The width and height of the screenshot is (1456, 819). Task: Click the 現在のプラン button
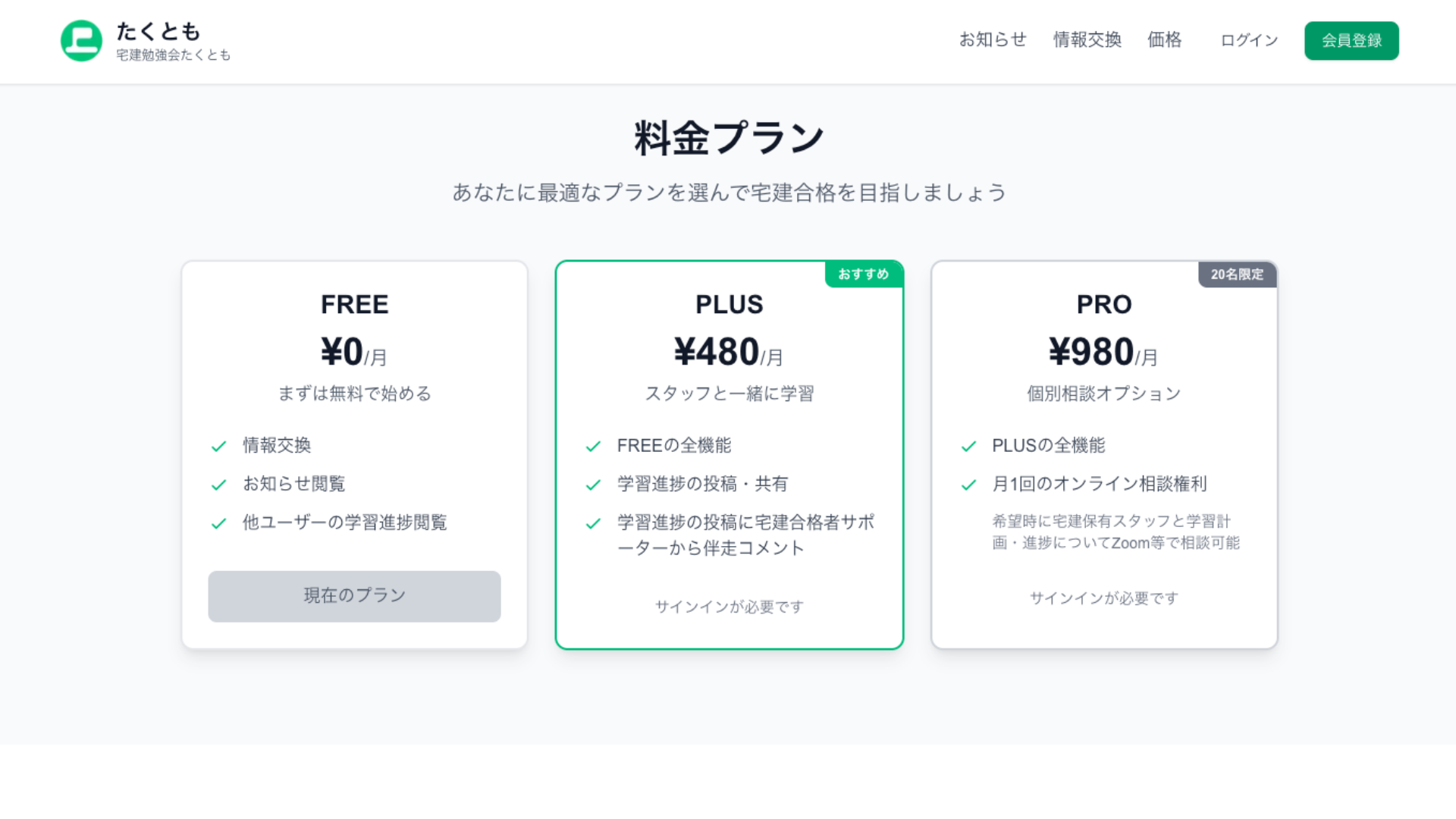[354, 596]
